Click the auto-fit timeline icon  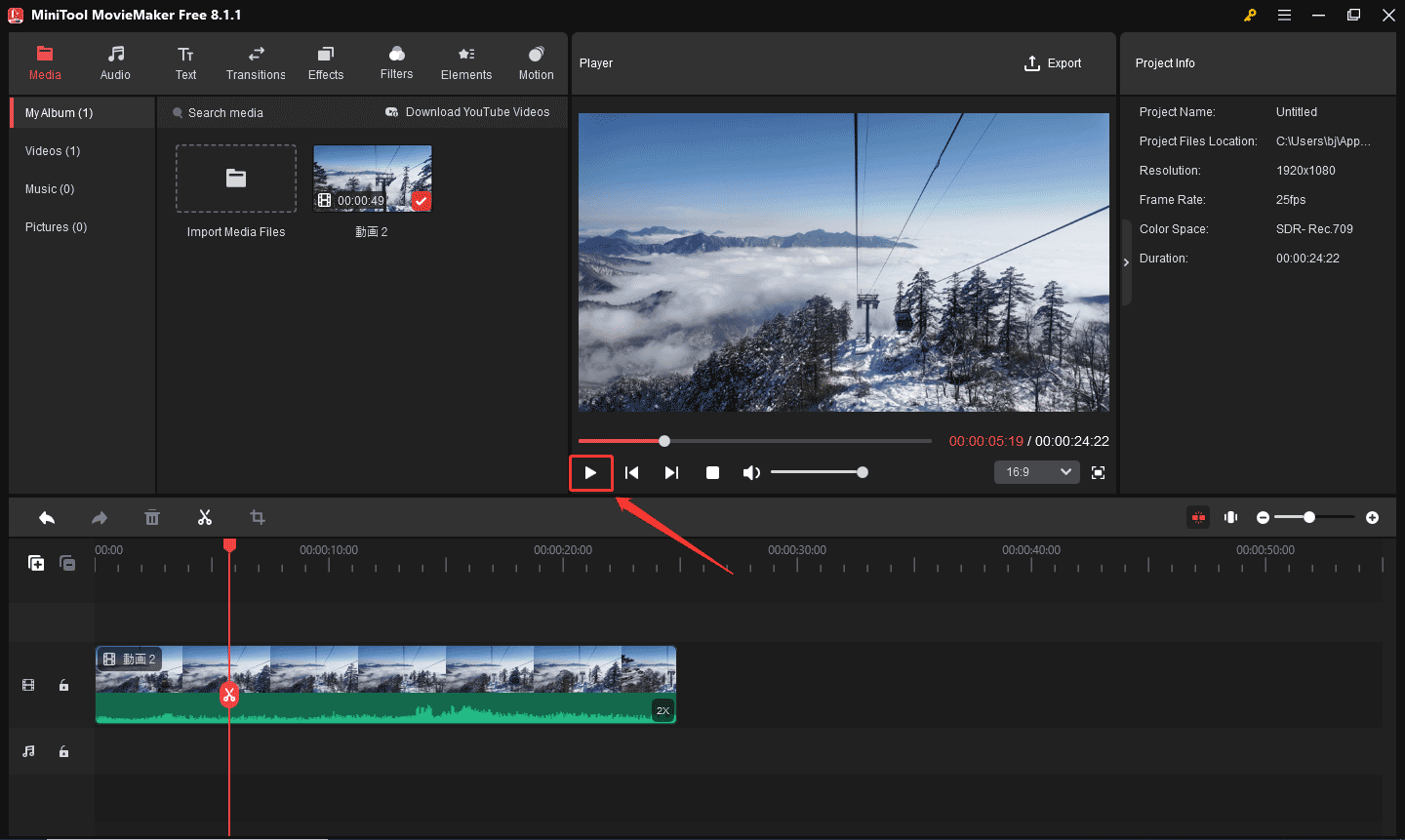pos(1231,517)
